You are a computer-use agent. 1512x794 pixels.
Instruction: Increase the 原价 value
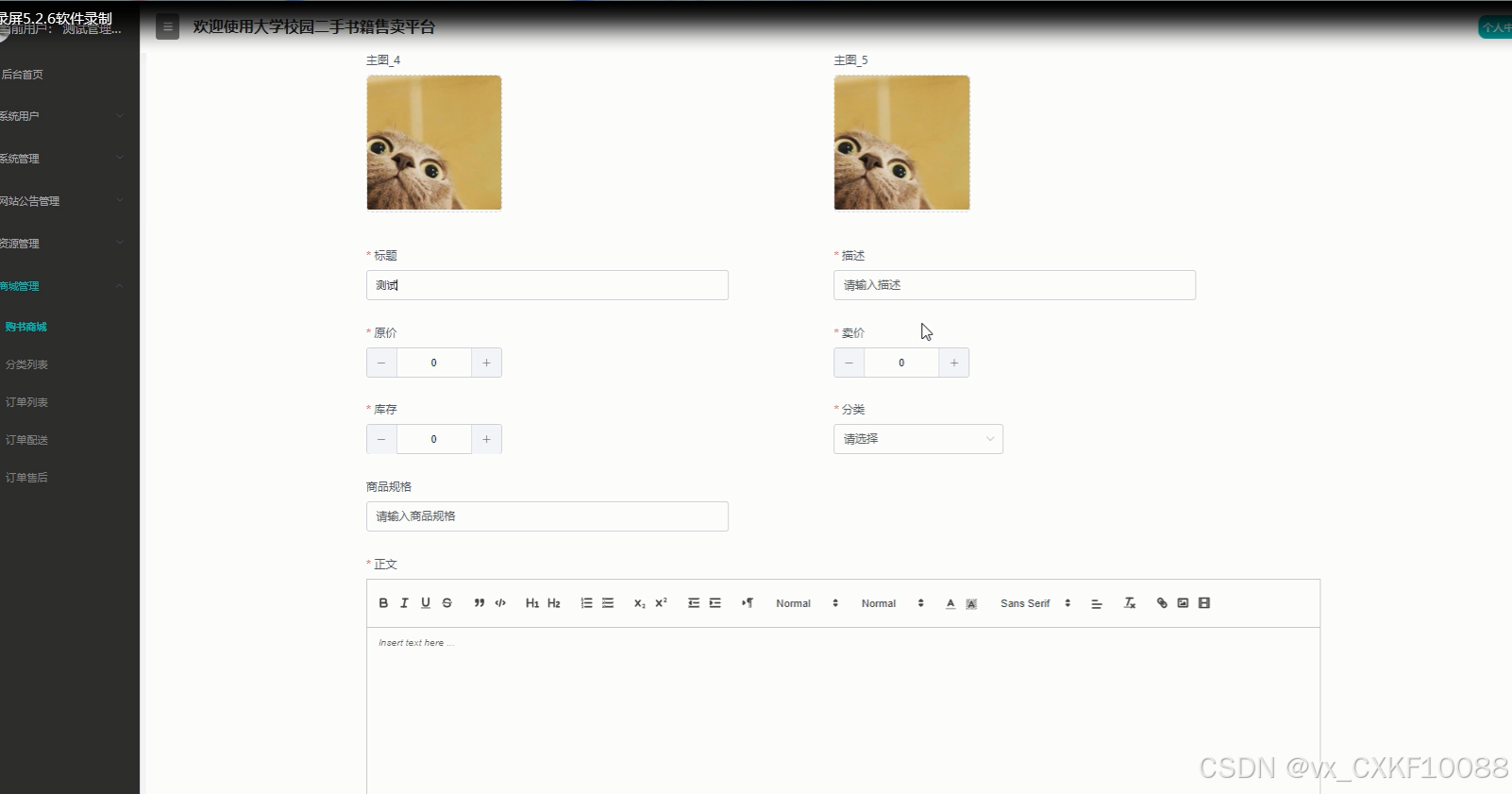(486, 363)
